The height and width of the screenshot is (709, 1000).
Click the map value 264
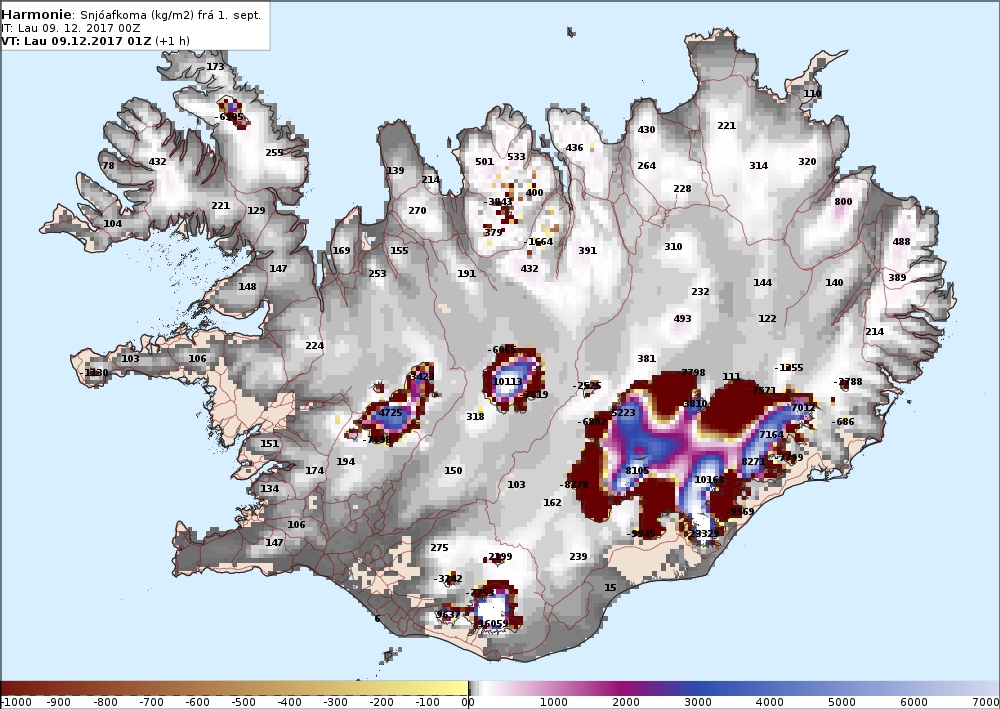pyautogui.click(x=647, y=165)
